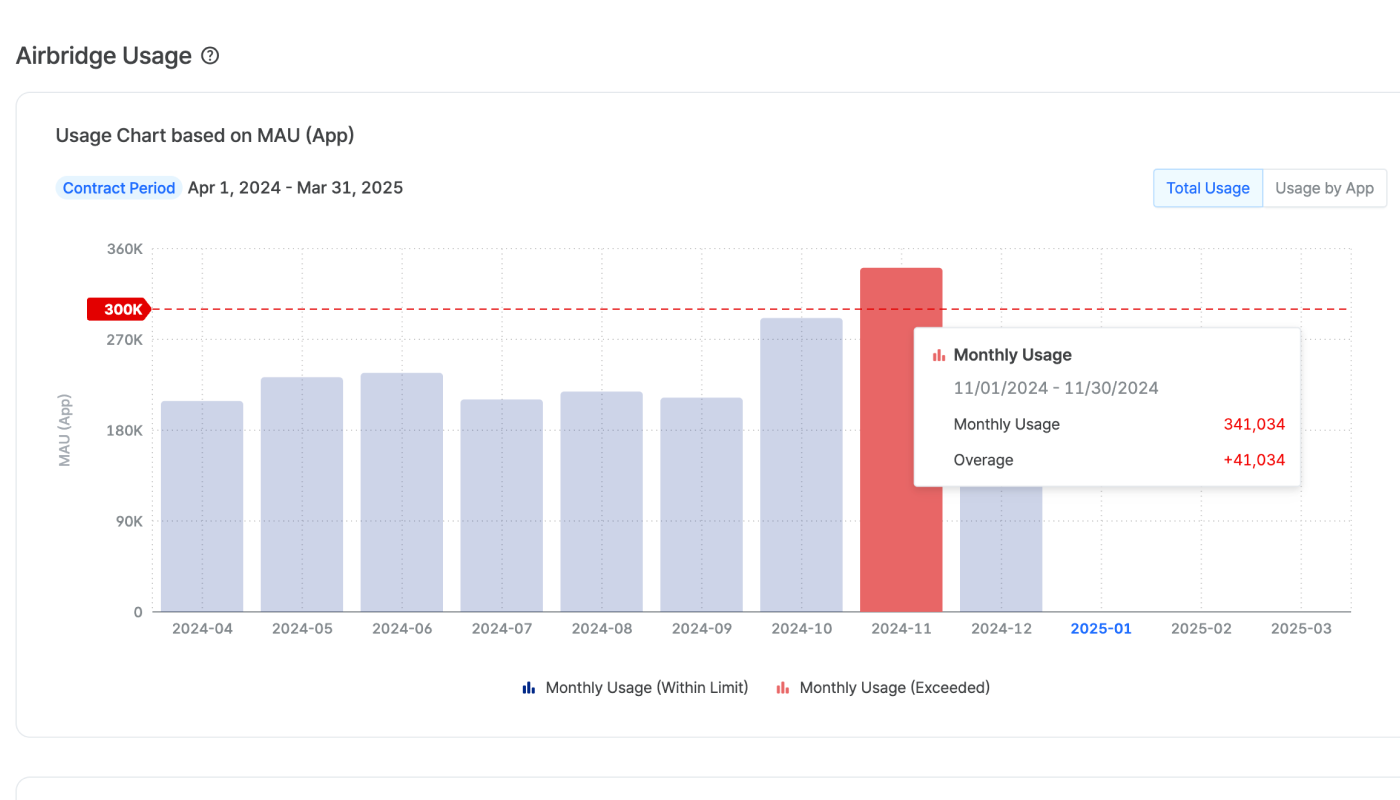Click the 341,034 monthly usage value
Image resolution: width=1400 pixels, height=800 pixels.
(1254, 424)
